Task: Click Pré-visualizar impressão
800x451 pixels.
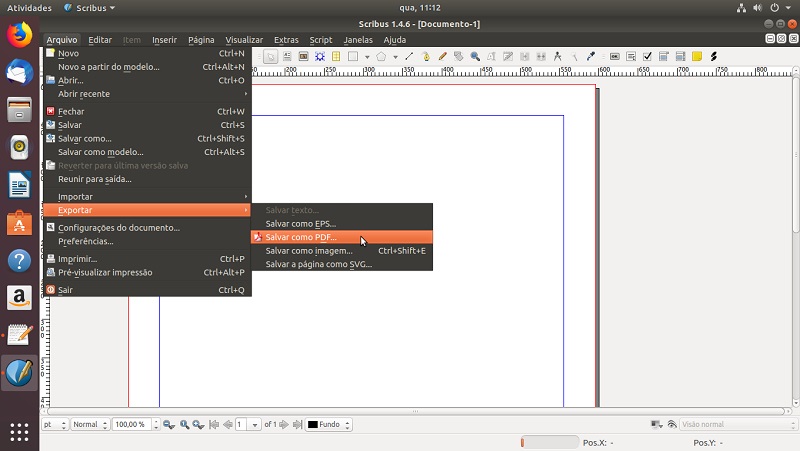Action: click(147, 272)
